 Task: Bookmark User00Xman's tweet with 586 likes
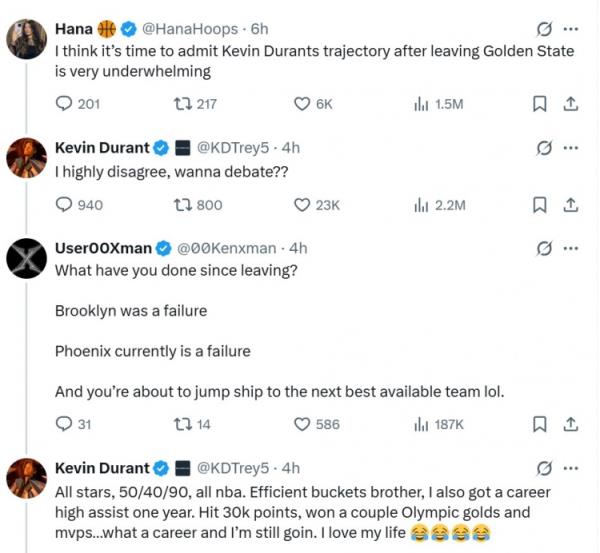540,424
